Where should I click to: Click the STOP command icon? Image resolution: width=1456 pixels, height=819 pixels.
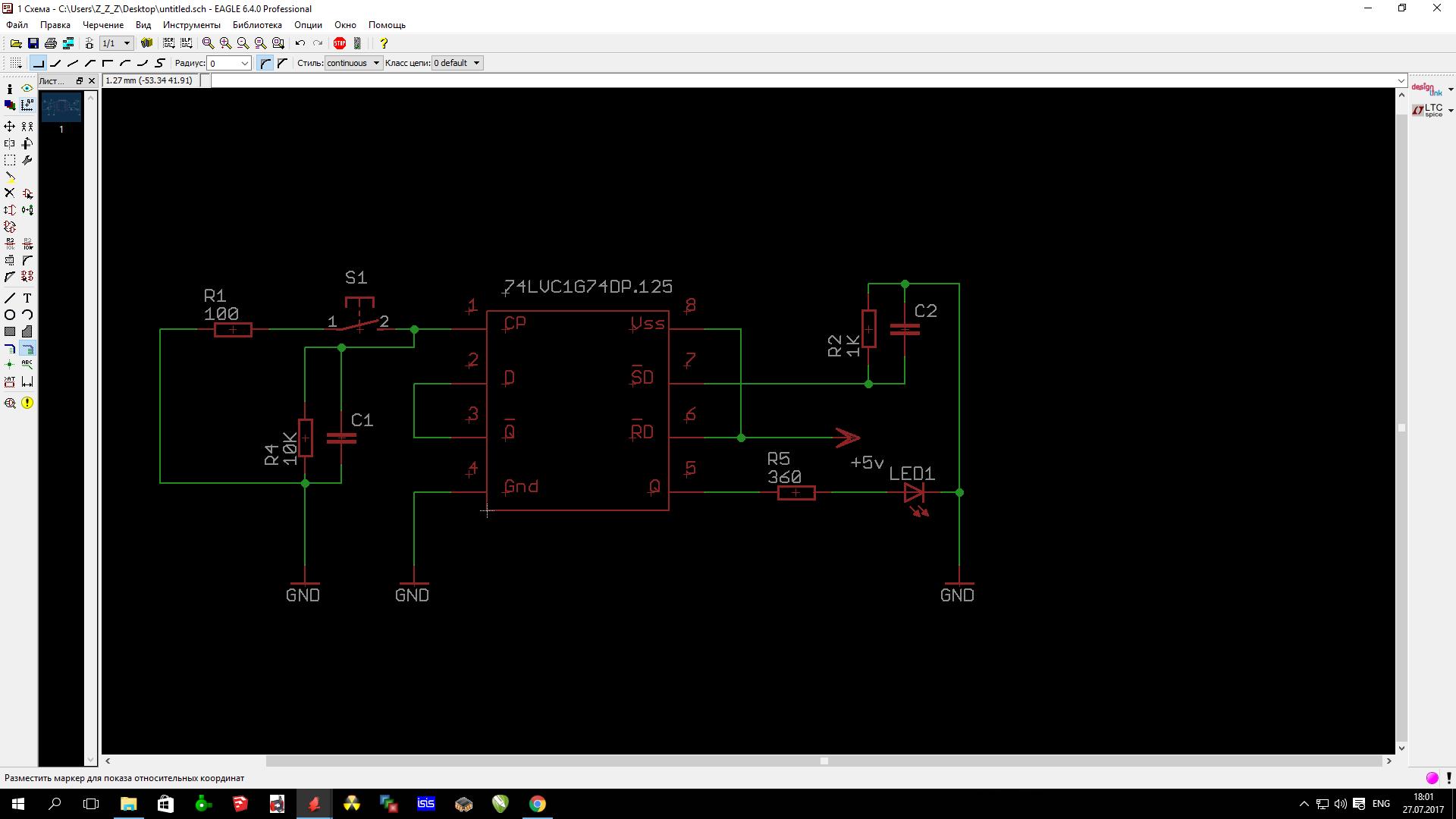tap(340, 43)
